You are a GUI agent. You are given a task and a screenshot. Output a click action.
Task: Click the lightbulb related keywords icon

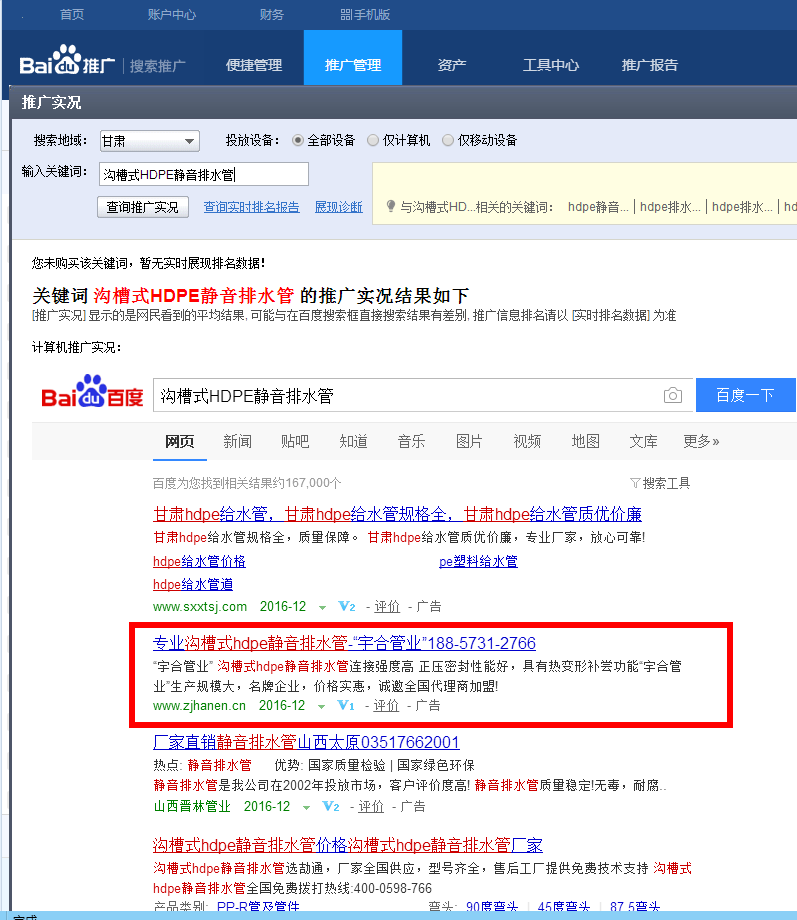391,207
